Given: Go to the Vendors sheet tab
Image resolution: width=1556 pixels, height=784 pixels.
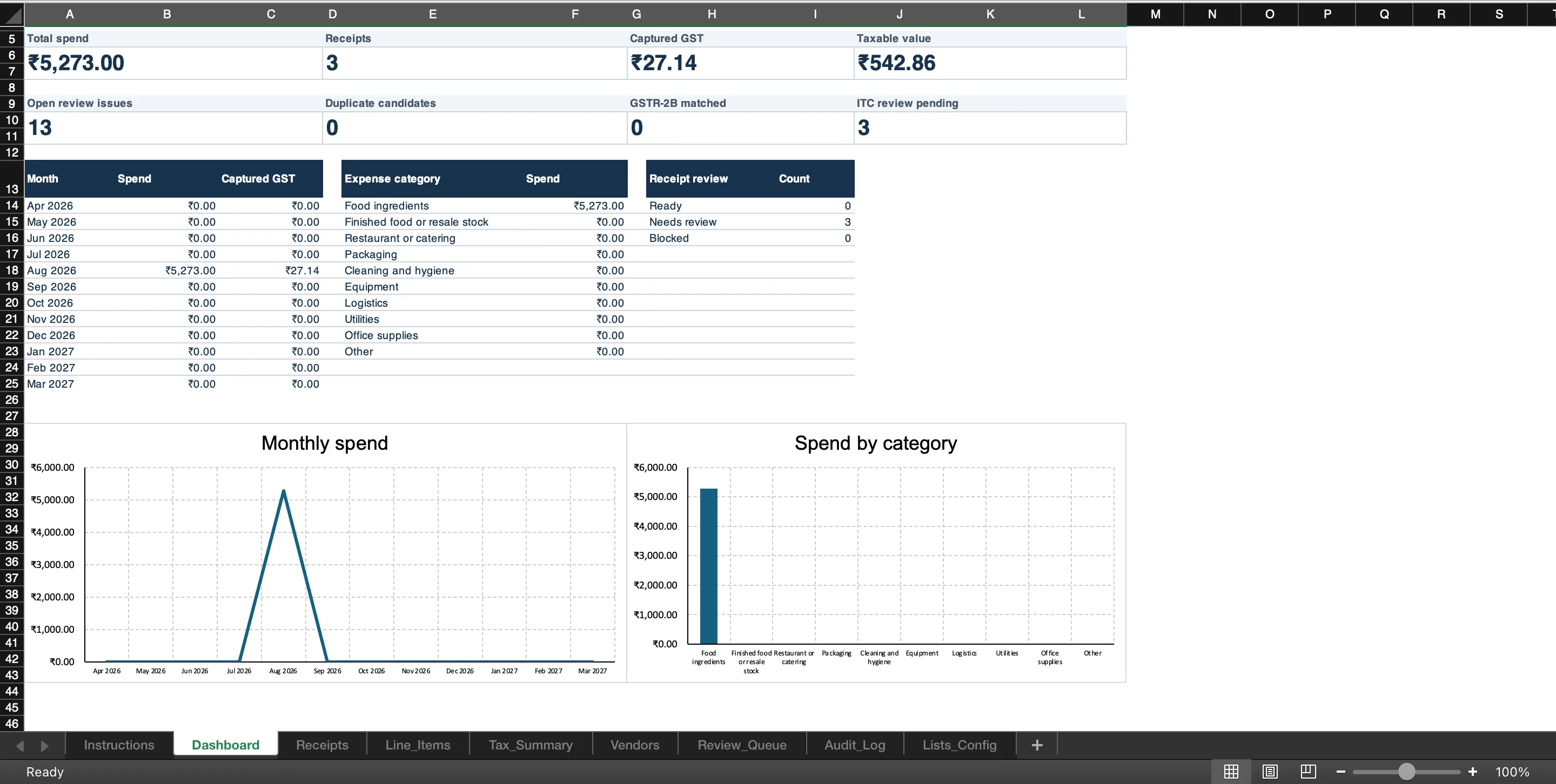Looking at the screenshot, I should [635, 745].
